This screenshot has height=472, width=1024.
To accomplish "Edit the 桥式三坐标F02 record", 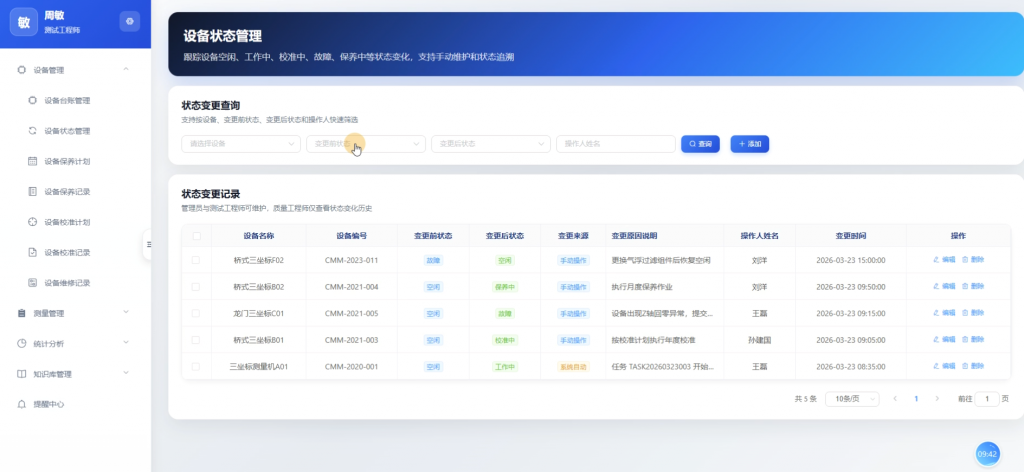I will (x=944, y=260).
